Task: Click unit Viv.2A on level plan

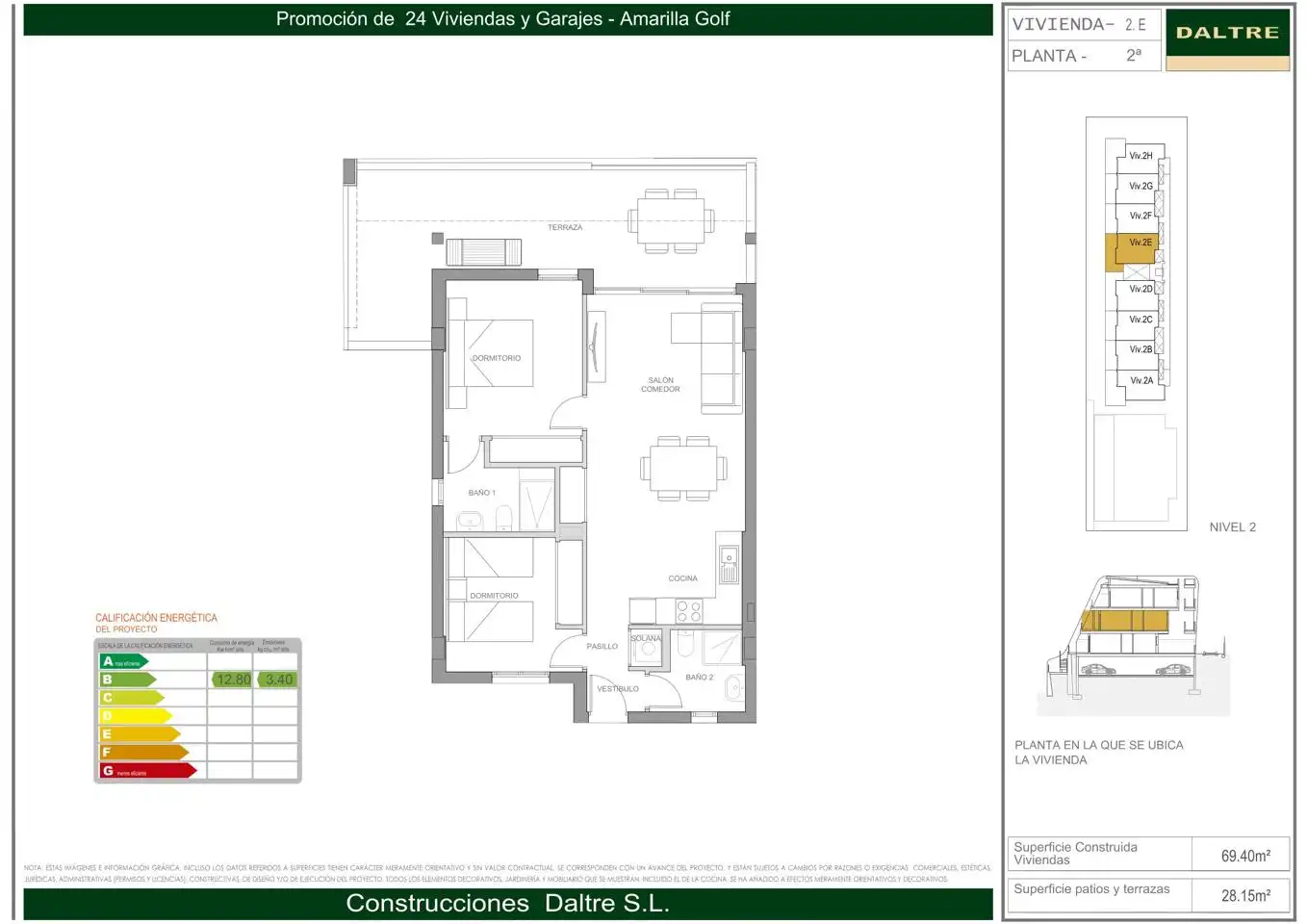Action: [x=1140, y=380]
